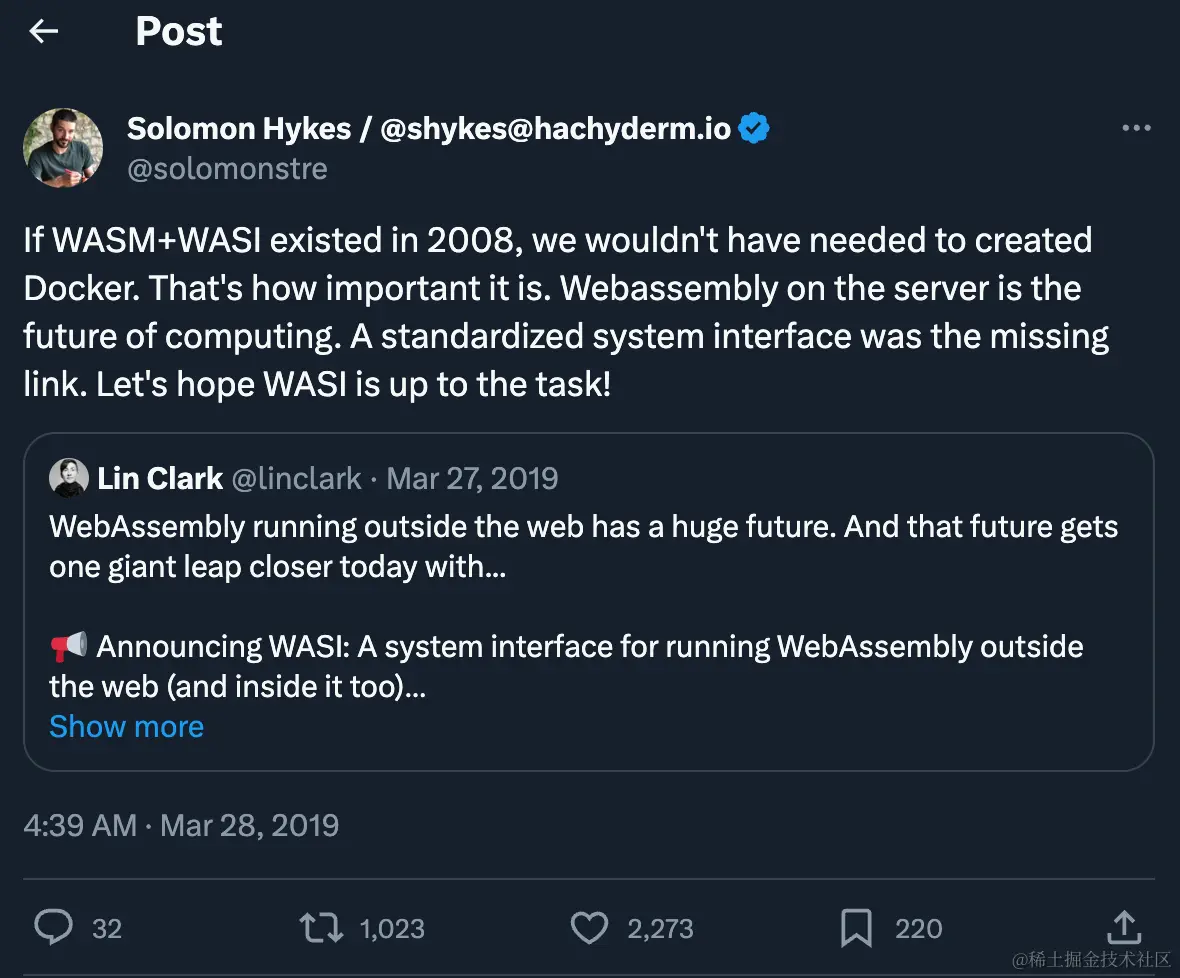
Task: Click the @solomonstre handle
Action: pos(227,168)
